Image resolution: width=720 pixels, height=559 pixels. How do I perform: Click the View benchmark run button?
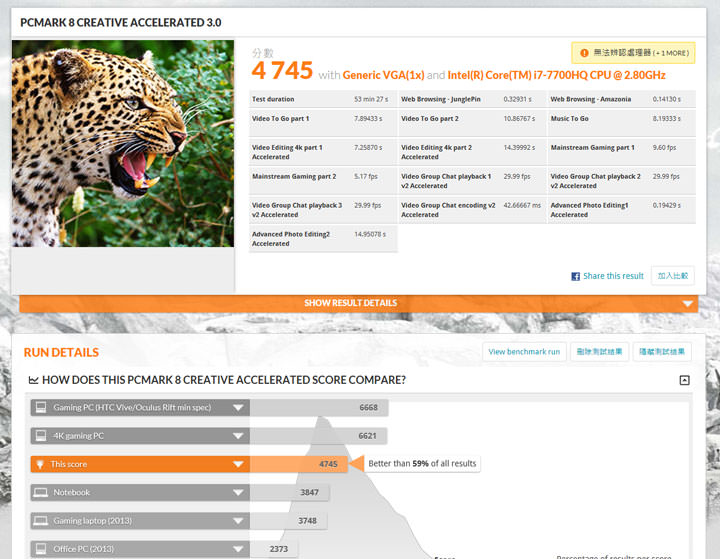pos(524,352)
